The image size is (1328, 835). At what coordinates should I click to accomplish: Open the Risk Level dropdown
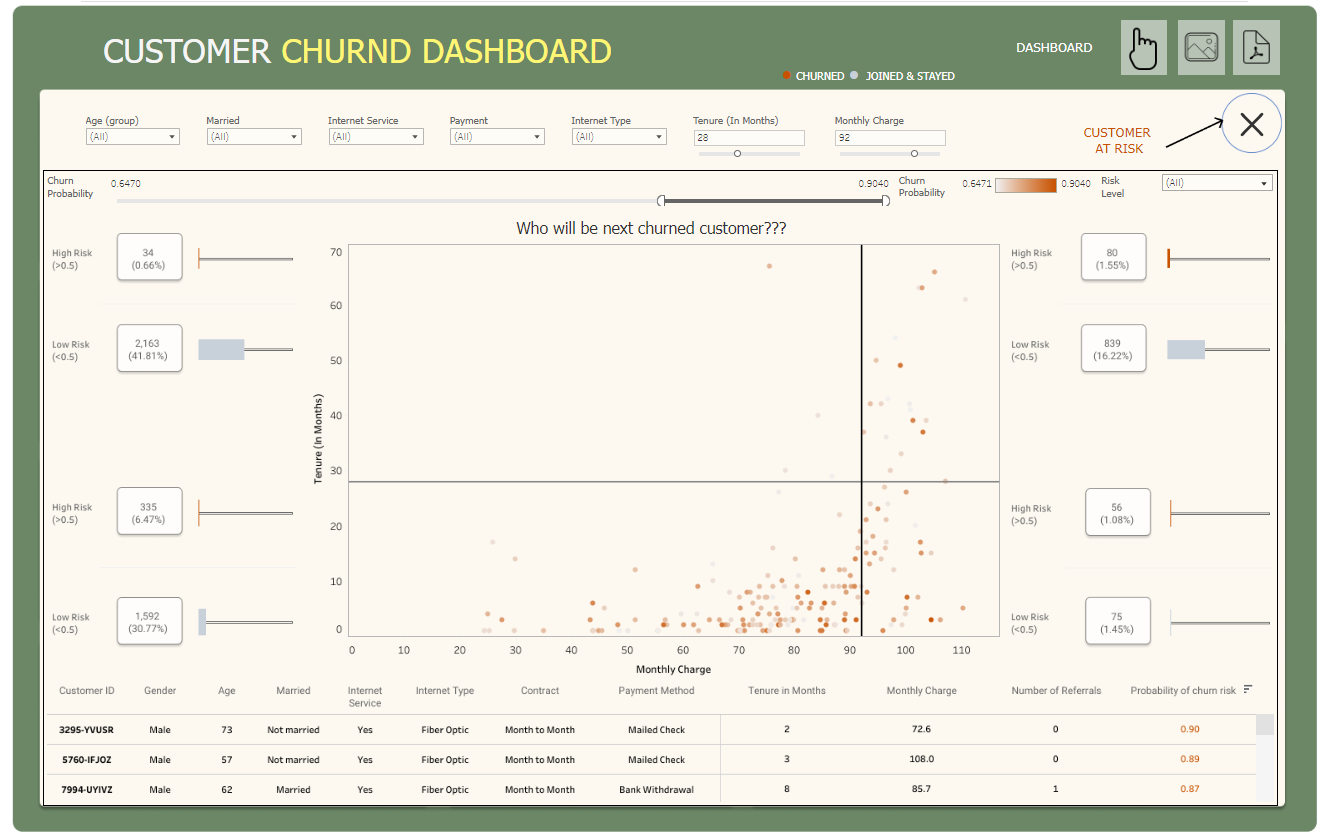click(x=1217, y=183)
